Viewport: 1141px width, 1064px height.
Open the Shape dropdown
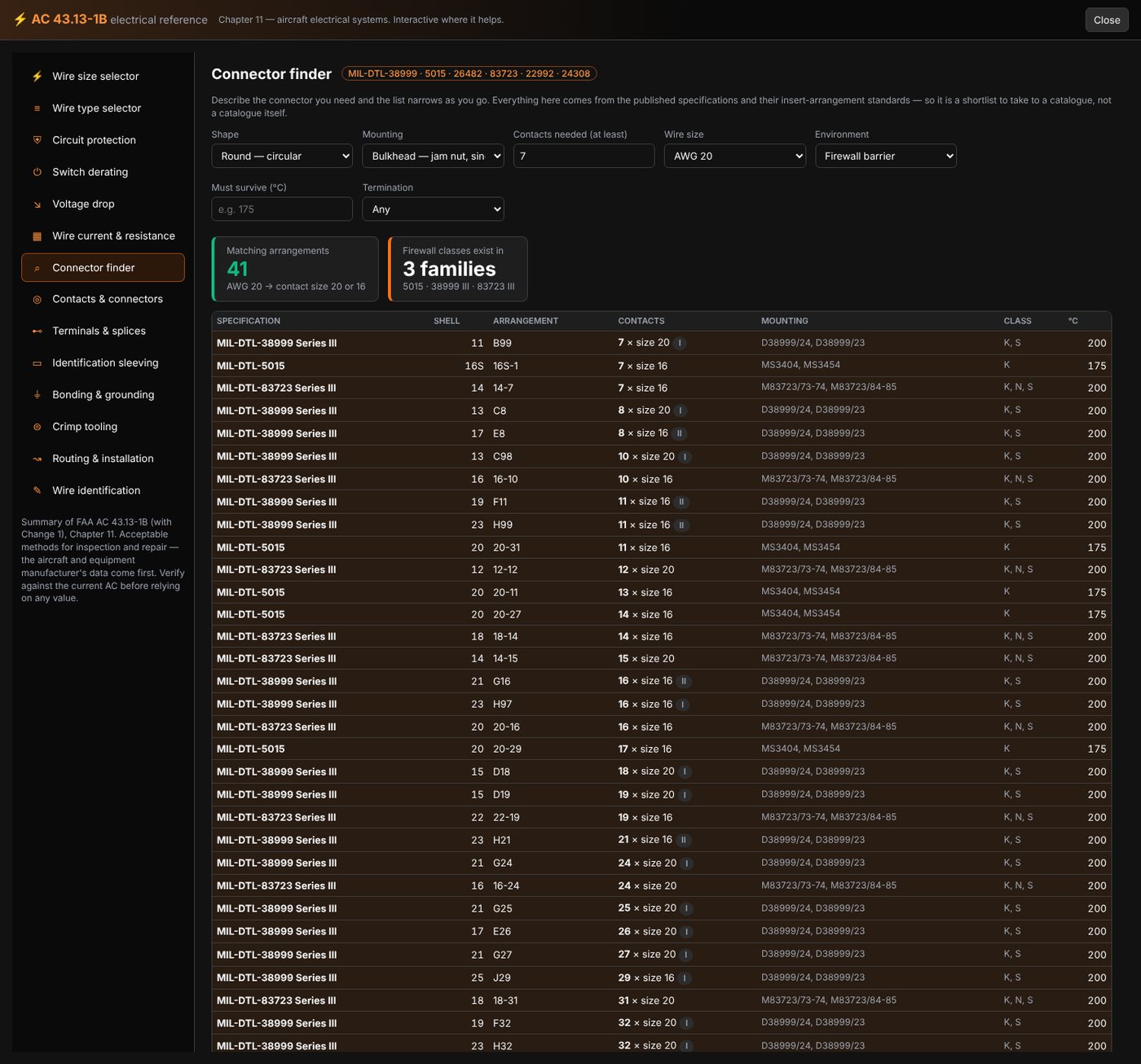point(282,156)
